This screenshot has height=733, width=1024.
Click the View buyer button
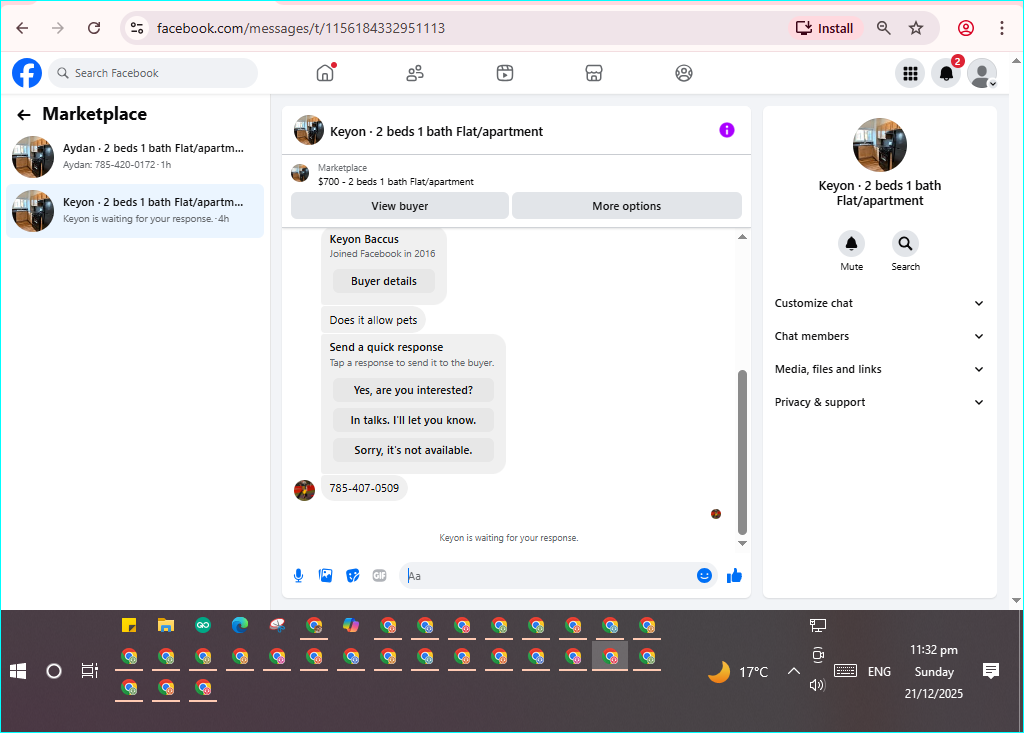pyautogui.click(x=400, y=206)
